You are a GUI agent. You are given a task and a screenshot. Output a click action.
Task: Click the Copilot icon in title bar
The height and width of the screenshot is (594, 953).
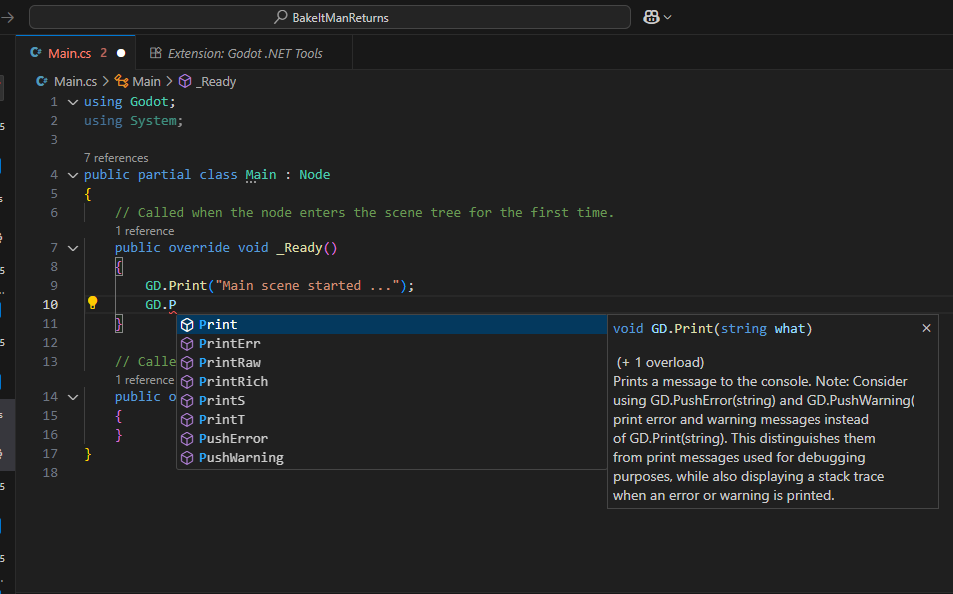[x=651, y=18]
